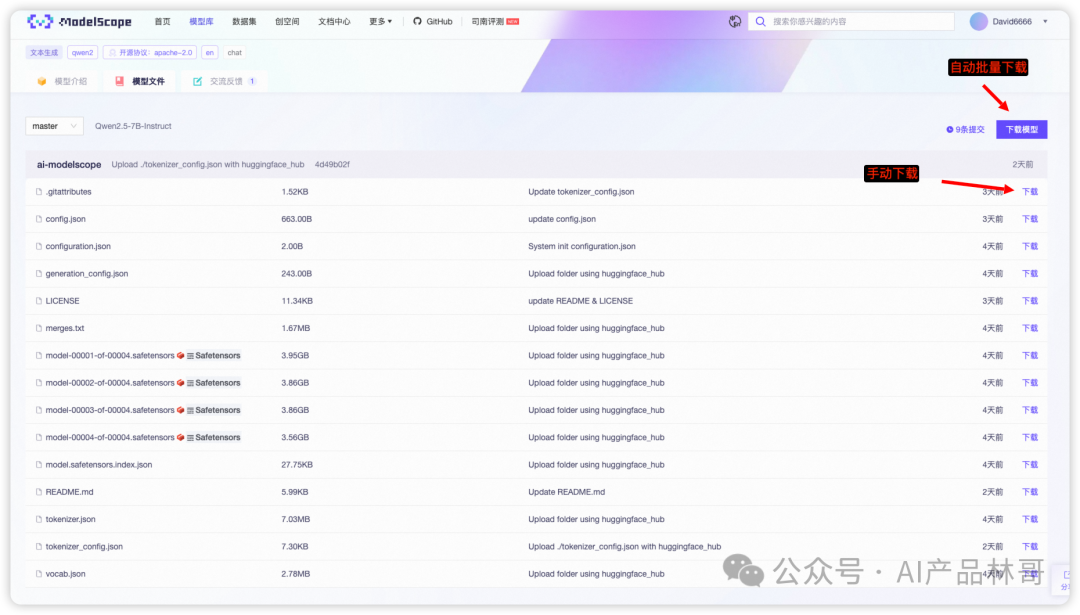This screenshot has width=1080, height=615.
Task: Open the configuration.json file name
Action: tap(78, 246)
